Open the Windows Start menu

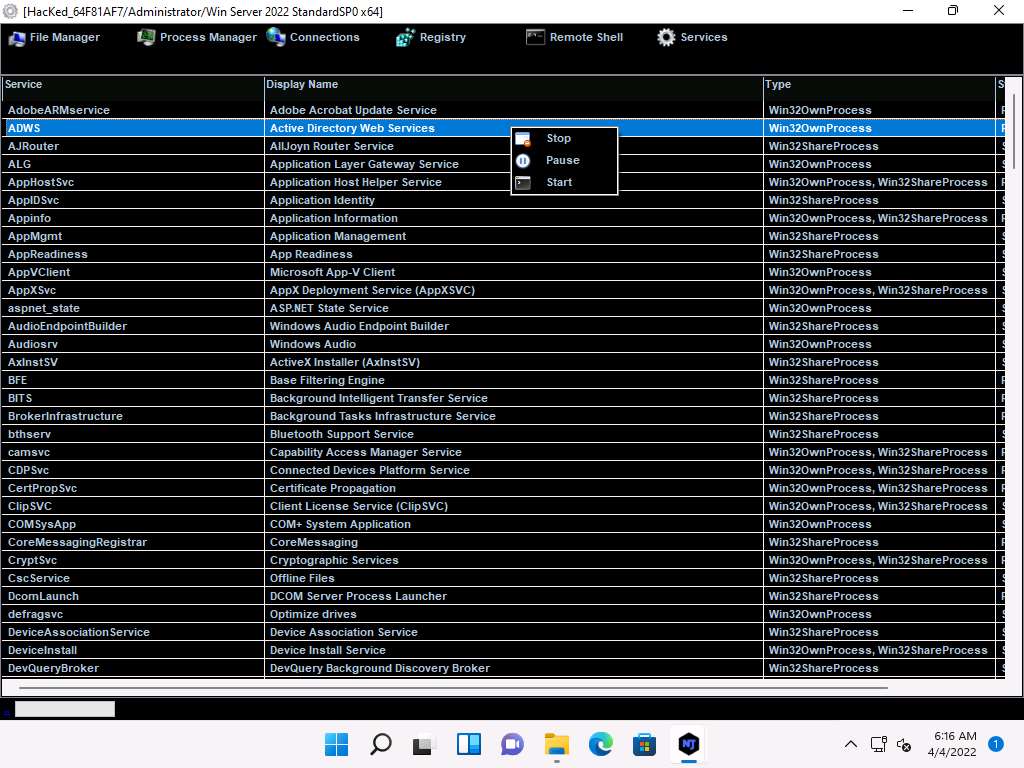click(x=337, y=744)
